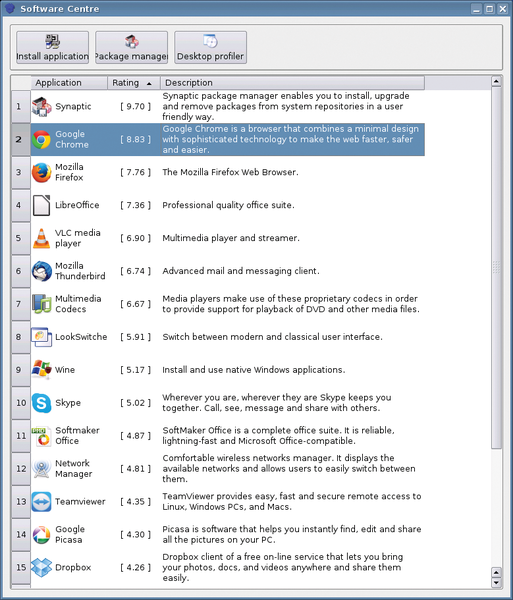Select the Google Chrome icon
The height and width of the screenshot is (600, 513).
click(x=41, y=139)
